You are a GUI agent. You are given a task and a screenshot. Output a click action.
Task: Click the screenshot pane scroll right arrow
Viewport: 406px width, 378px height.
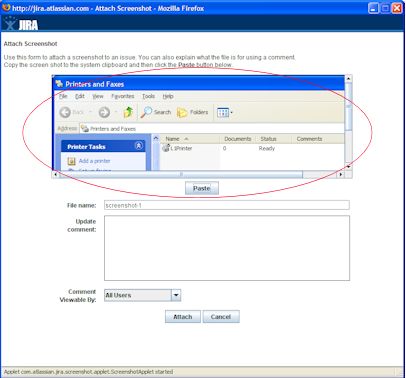click(340, 174)
